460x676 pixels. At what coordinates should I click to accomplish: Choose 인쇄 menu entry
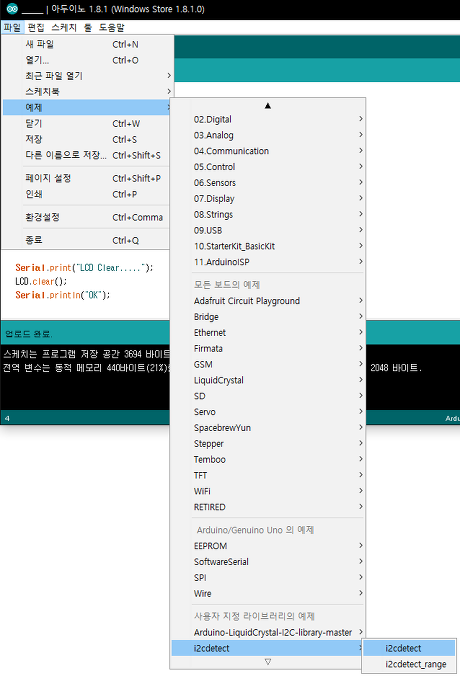pyautogui.click(x=88, y=194)
